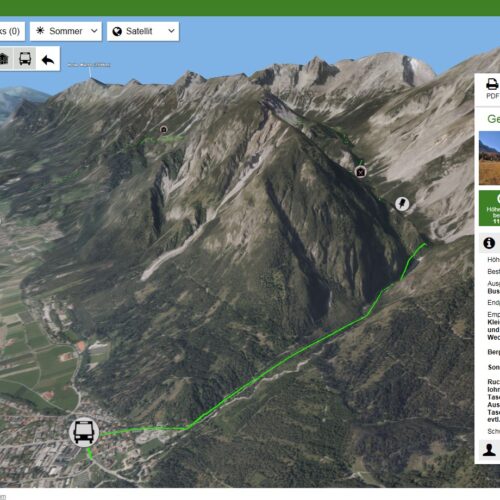Click the bus stop marker on the map
Screen dimensions: 500x500
point(84,432)
